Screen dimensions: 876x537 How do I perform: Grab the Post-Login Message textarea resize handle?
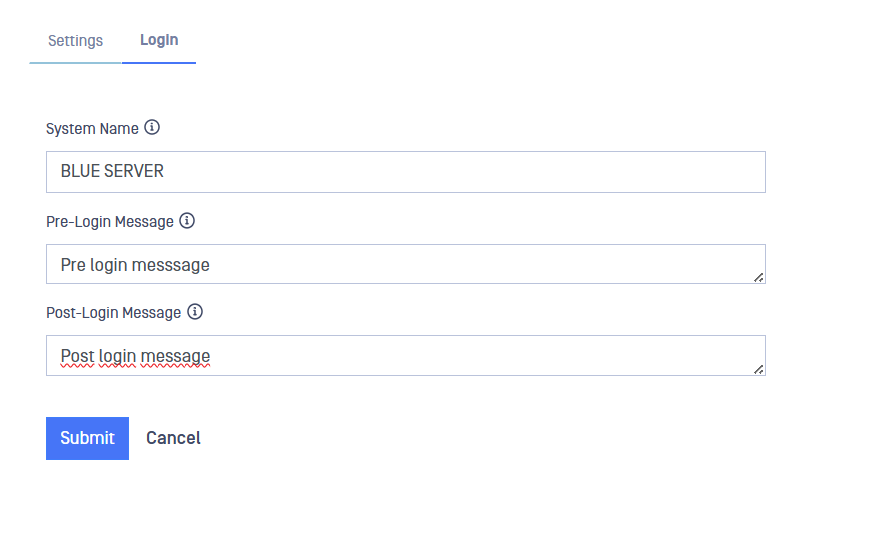tap(759, 369)
